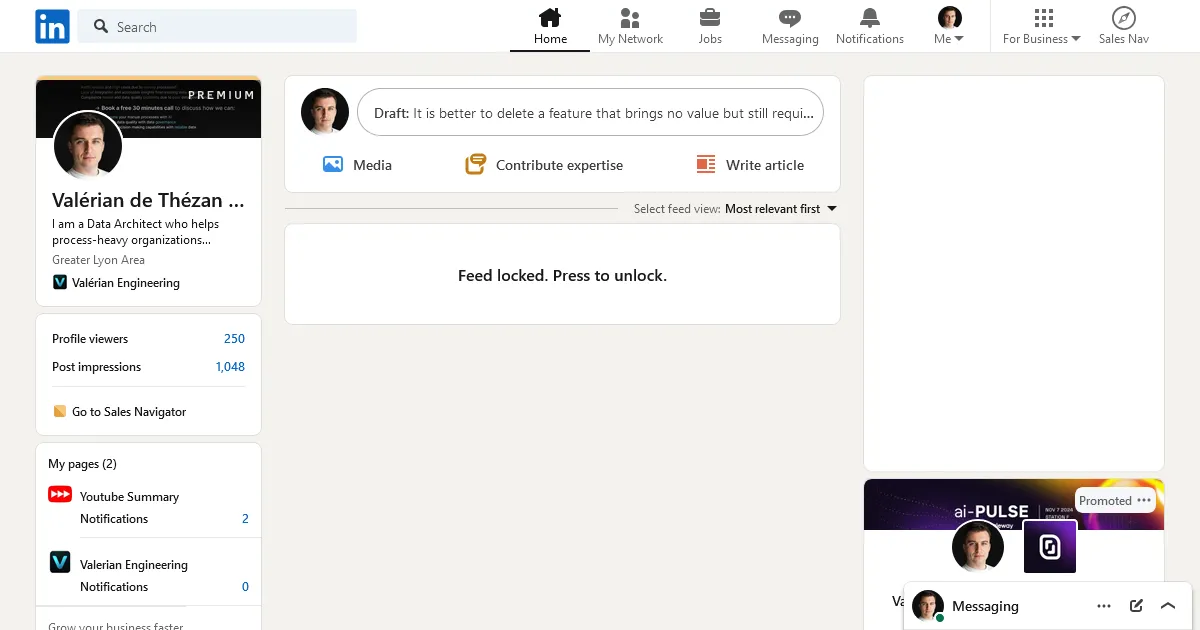
Task: Click the draft post input field
Action: click(590, 112)
